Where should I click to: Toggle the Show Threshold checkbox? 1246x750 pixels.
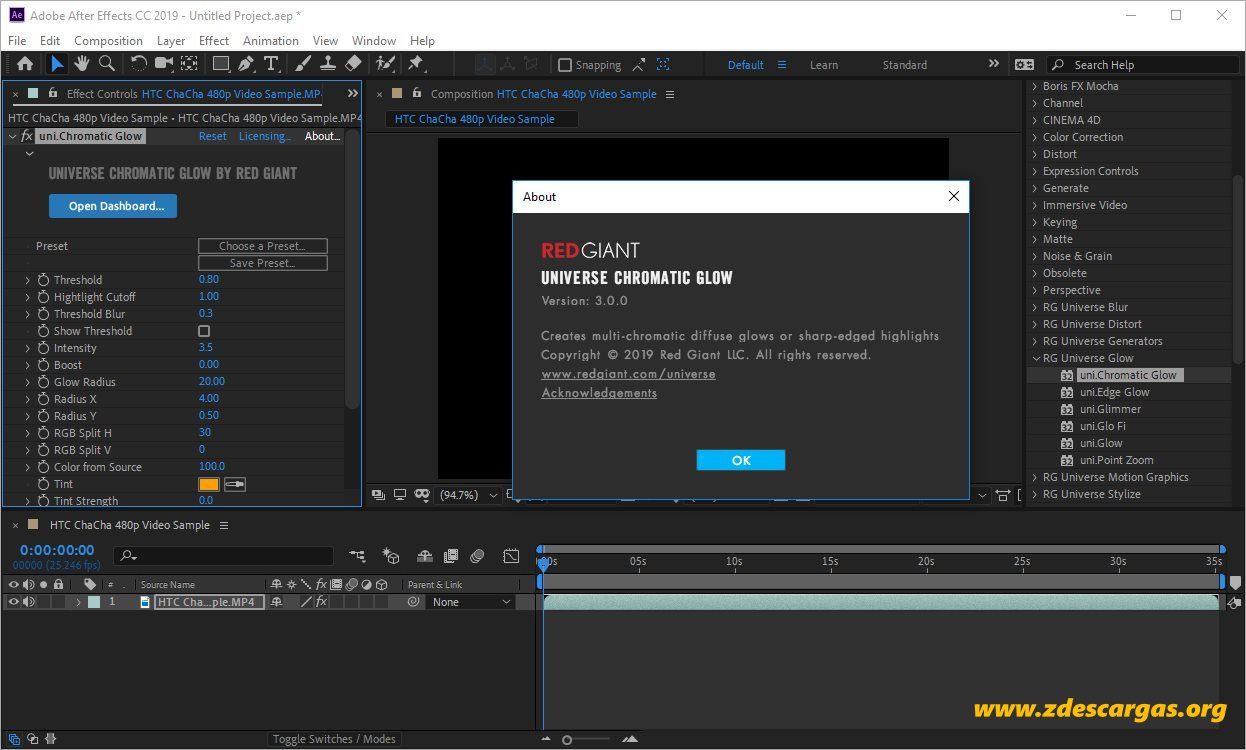tap(204, 331)
